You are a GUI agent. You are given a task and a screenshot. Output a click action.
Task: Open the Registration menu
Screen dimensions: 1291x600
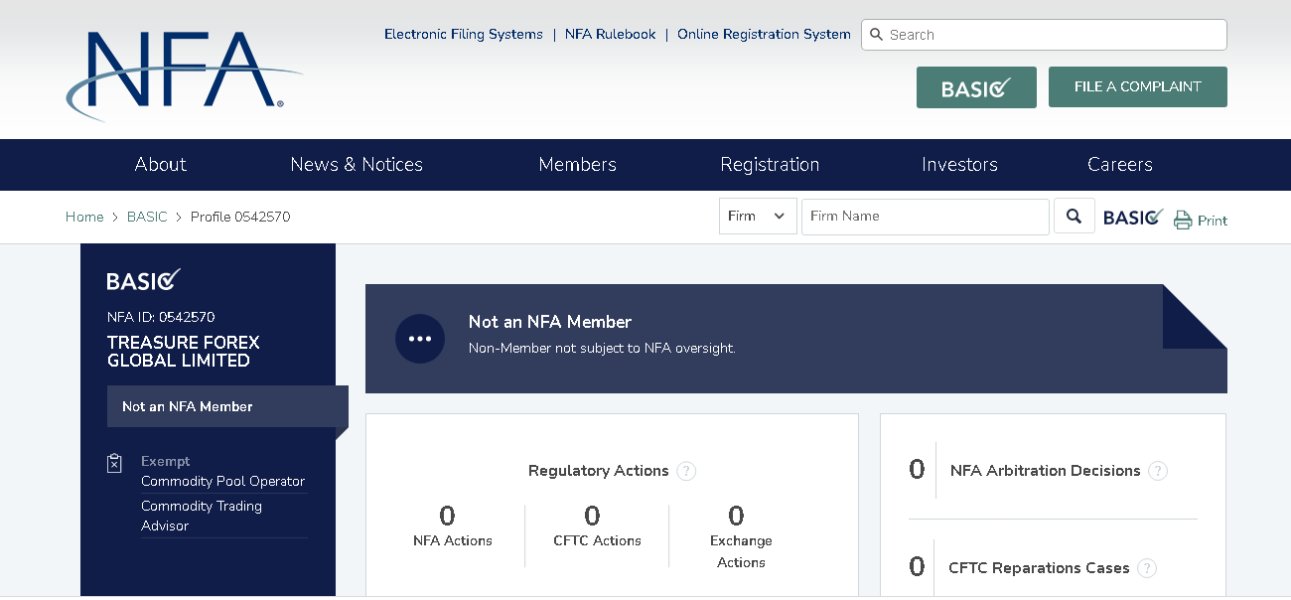pyautogui.click(x=769, y=164)
